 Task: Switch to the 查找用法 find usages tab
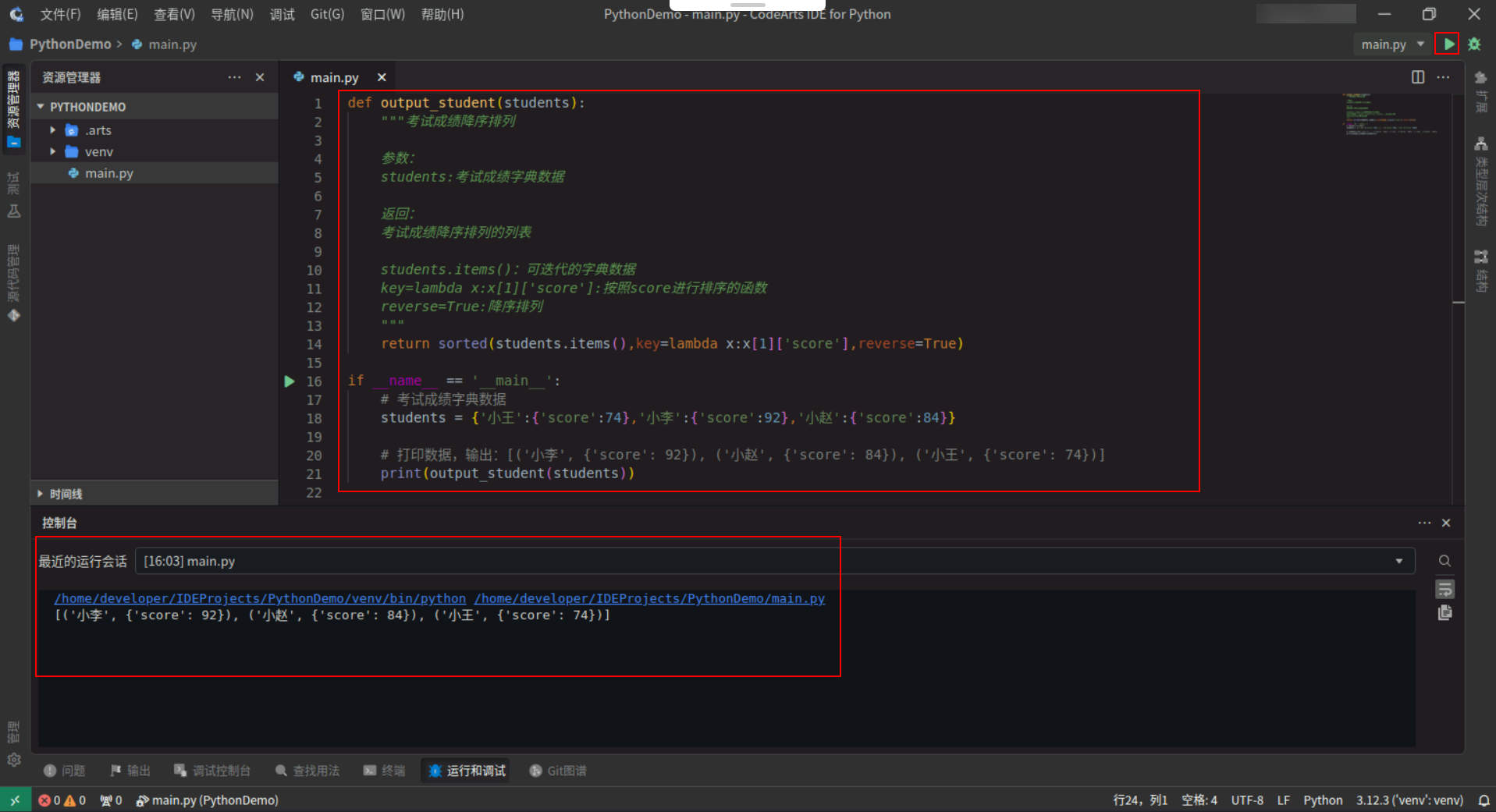pos(307,771)
